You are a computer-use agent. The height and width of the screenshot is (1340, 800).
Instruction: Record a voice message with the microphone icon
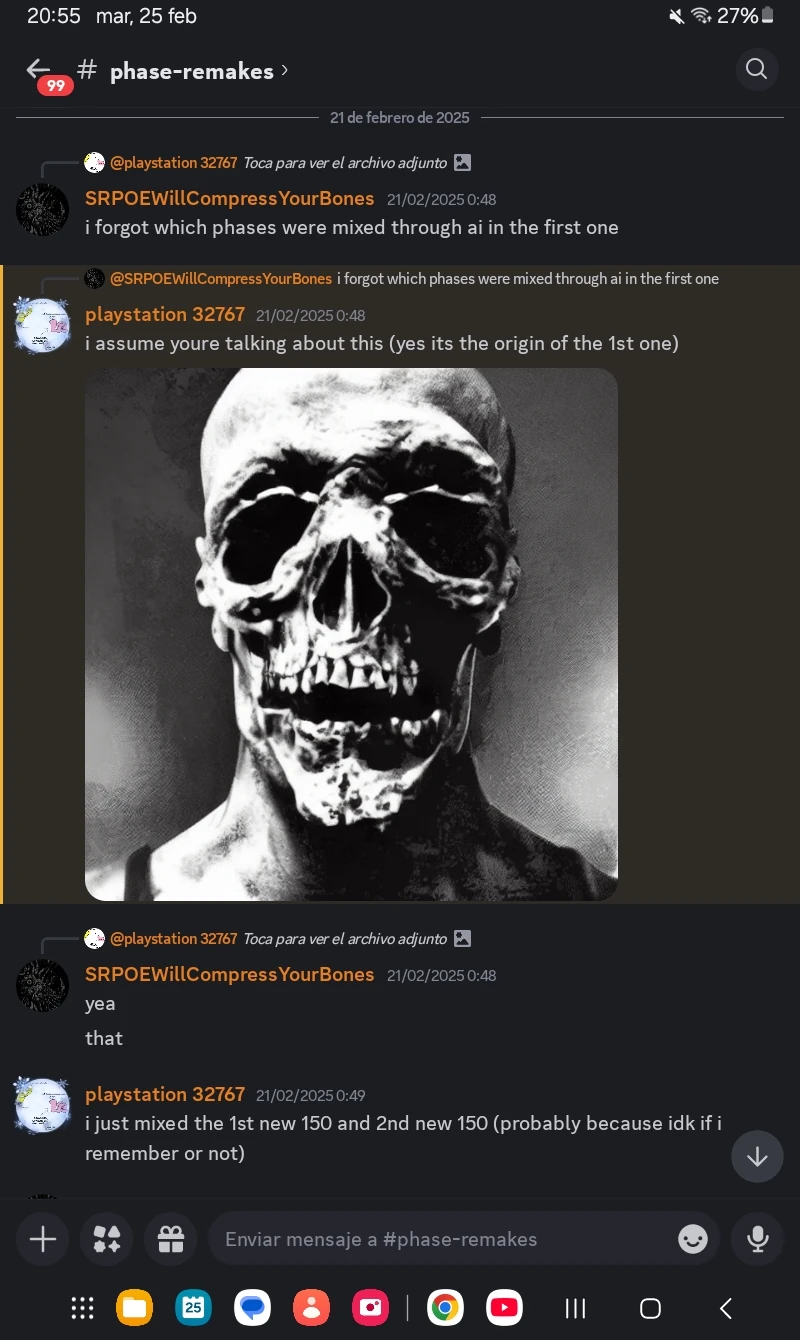(757, 1238)
